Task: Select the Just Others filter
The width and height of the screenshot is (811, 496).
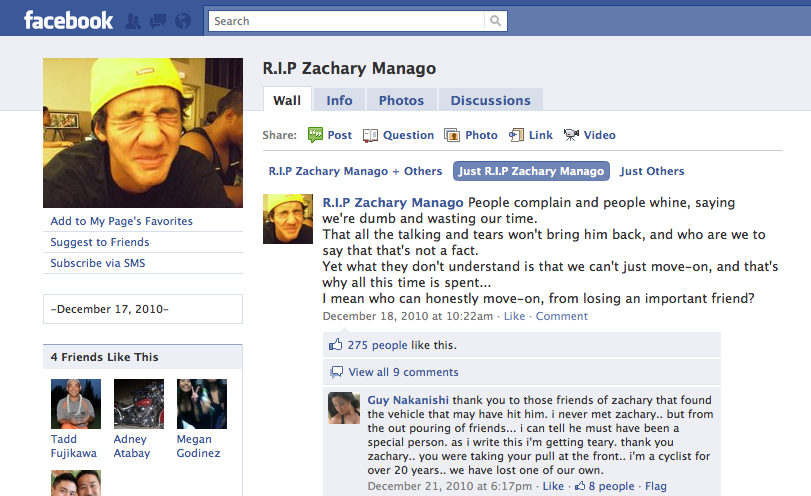Action: tap(652, 171)
